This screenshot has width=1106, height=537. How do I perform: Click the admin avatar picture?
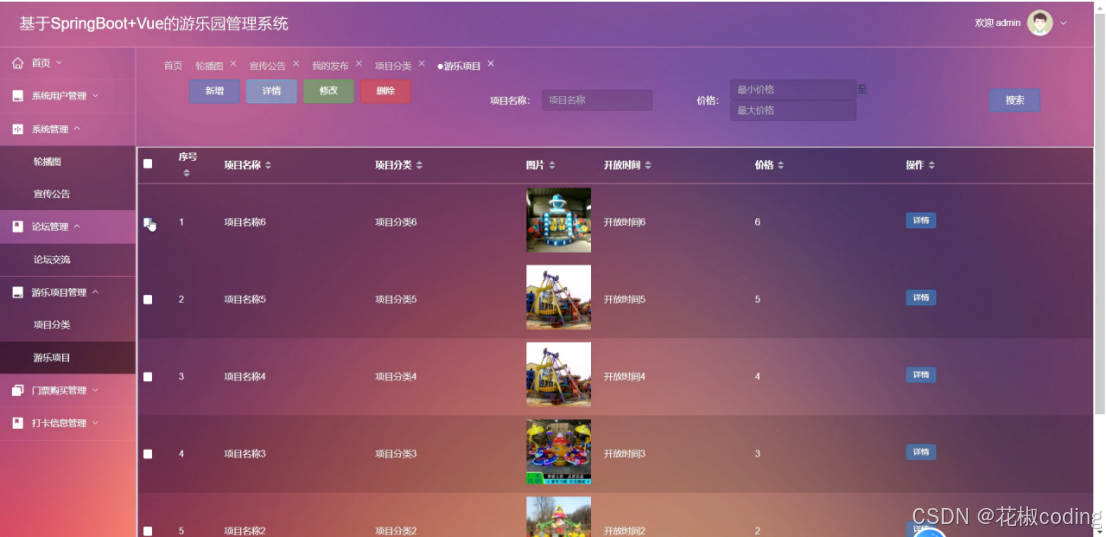[x=1040, y=23]
